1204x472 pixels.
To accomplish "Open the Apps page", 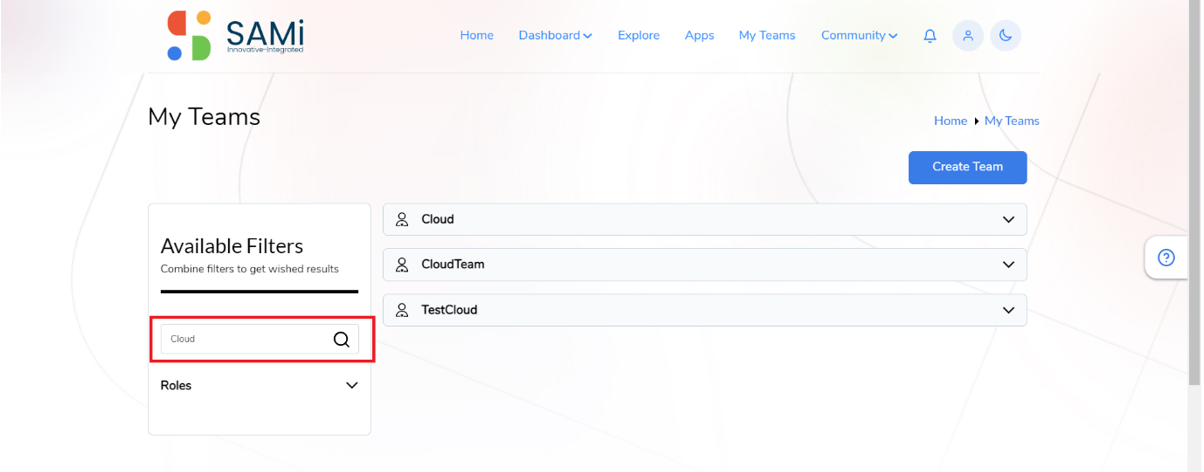I will click(x=699, y=35).
